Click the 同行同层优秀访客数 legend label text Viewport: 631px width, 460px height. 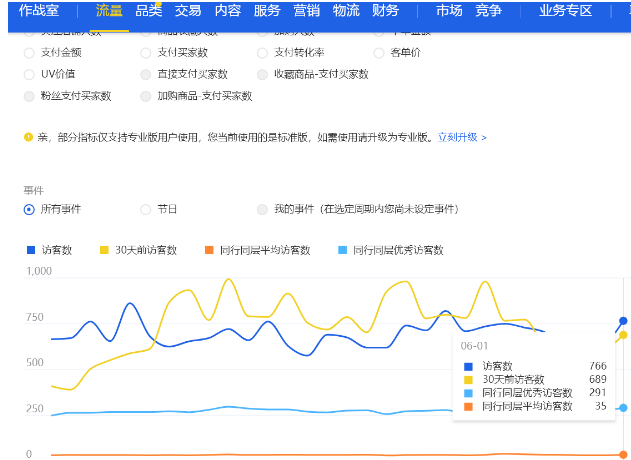(398, 250)
